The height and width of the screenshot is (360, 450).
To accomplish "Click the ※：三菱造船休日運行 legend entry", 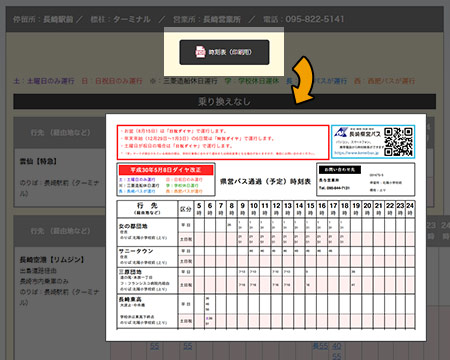I will click(184, 81).
